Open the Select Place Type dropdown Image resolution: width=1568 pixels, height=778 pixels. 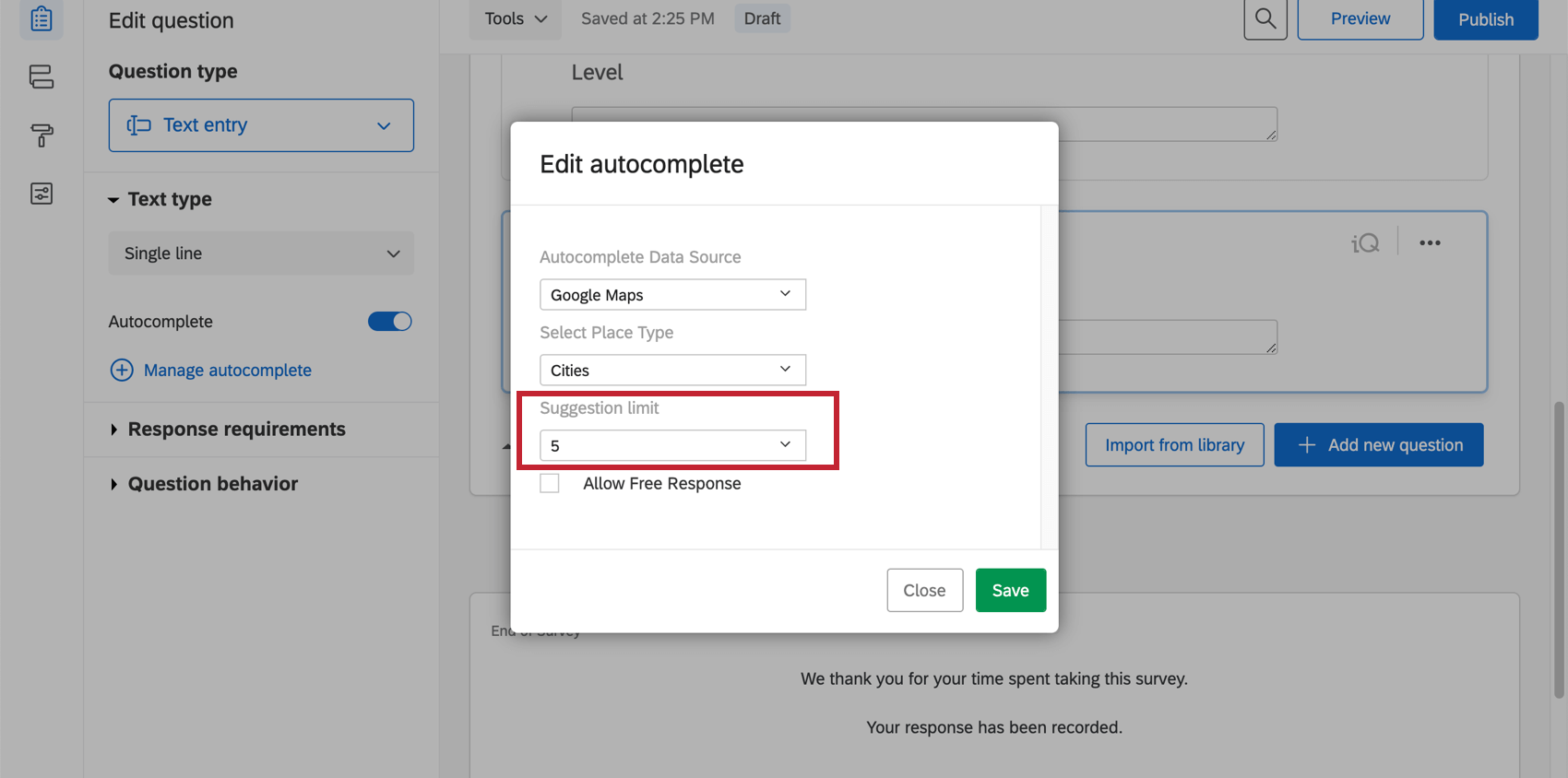(672, 371)
